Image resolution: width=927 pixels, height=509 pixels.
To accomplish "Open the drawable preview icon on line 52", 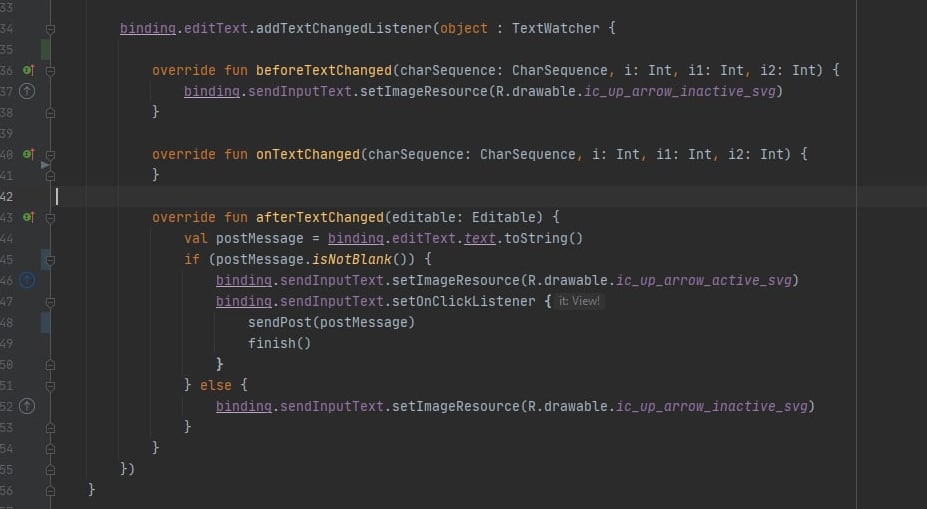I will click(27, 406).
